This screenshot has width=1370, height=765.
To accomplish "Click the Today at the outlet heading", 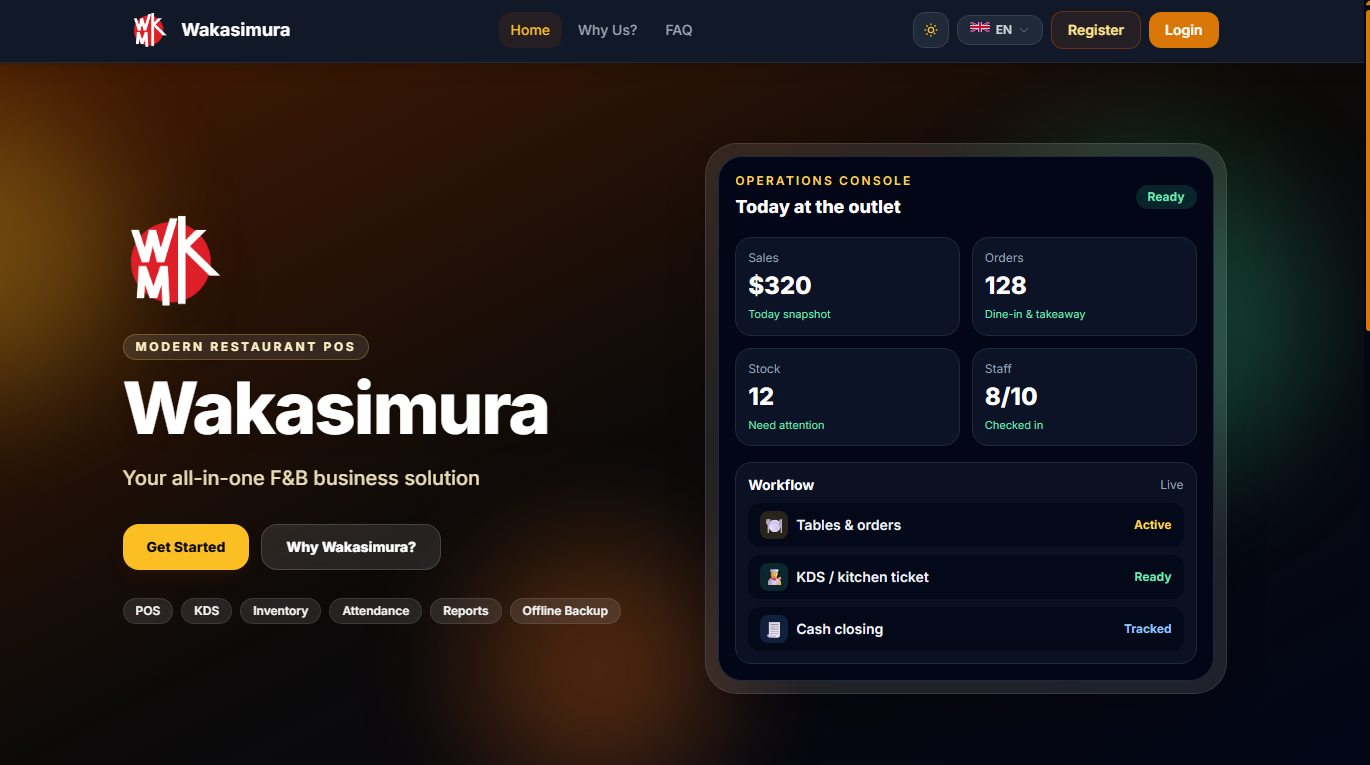I will point(818,207).
